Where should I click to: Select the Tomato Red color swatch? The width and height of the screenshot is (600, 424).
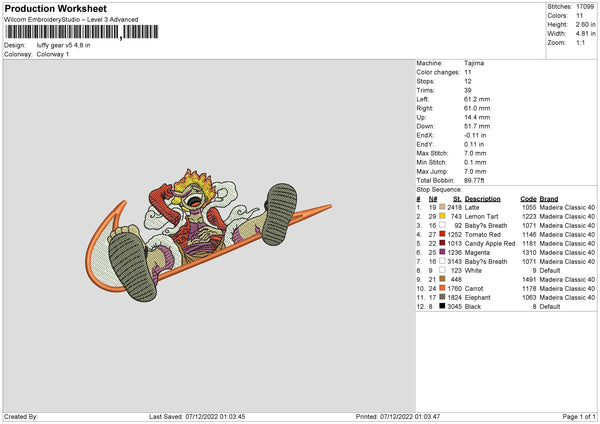point(442,234)
